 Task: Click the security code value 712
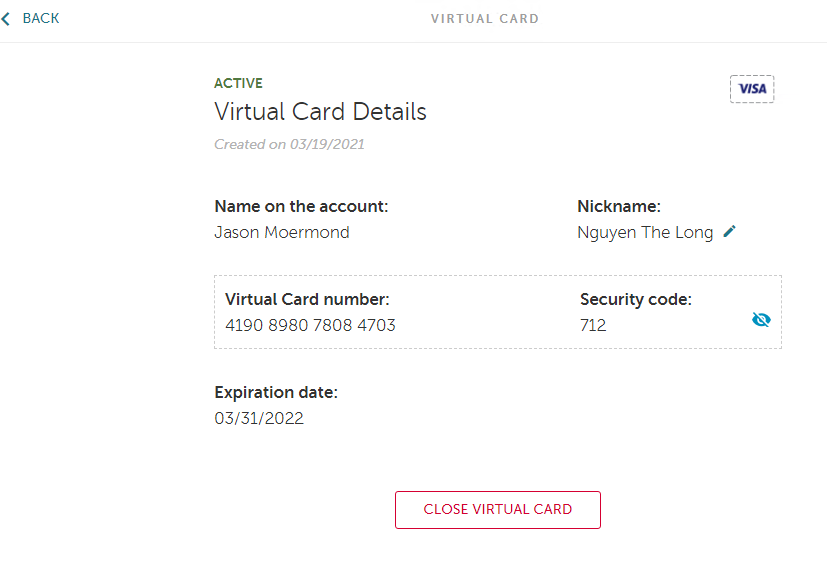click(x=593, y=325)
